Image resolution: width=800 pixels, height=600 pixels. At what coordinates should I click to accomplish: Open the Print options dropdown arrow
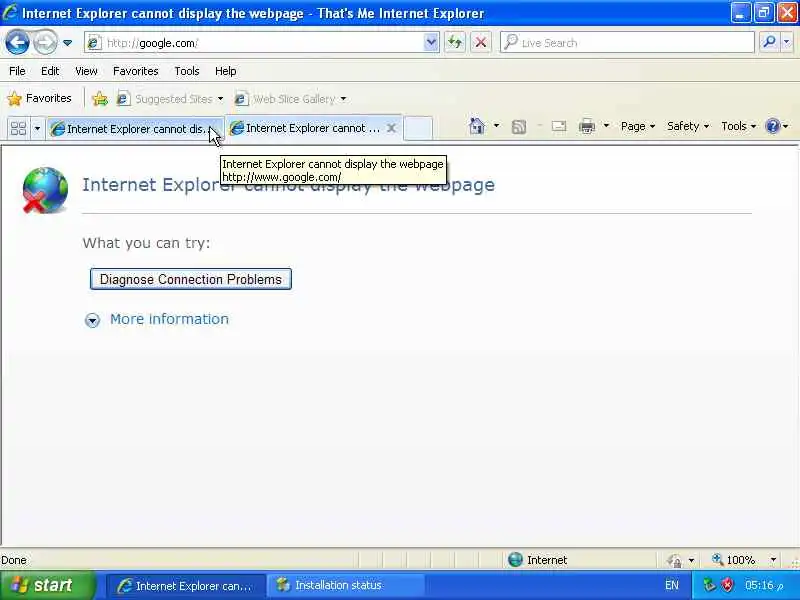tap(606, 126)
